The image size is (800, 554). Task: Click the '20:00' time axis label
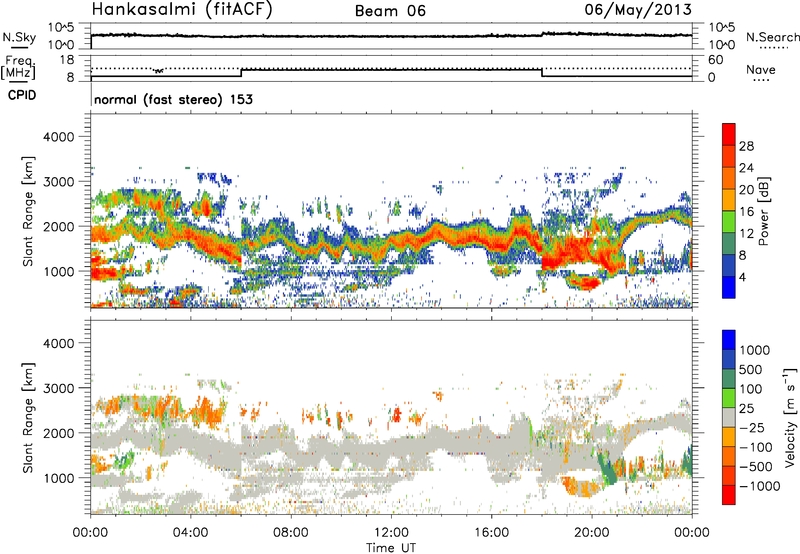coord(591,533)
